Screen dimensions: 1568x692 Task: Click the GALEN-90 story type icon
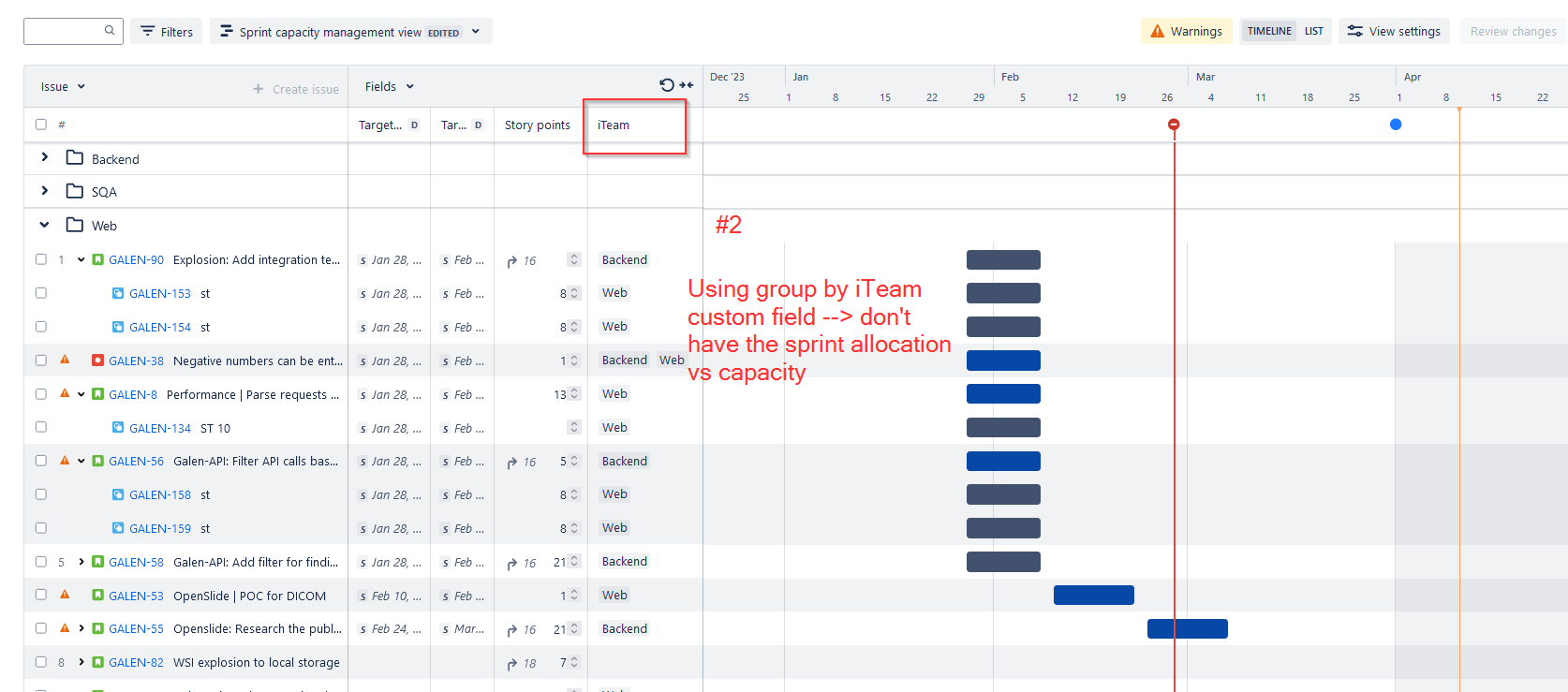click(x=97, y=259)
